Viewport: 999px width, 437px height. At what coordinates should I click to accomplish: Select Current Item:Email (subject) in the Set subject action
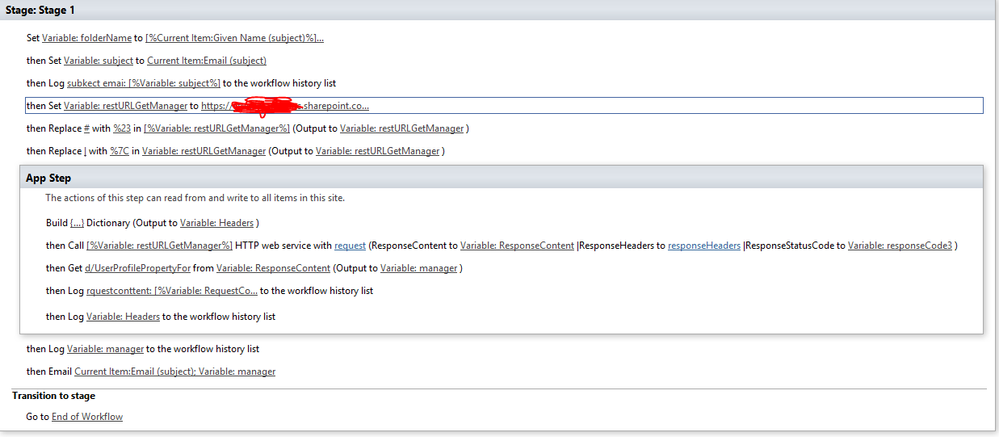pos(206,61)
